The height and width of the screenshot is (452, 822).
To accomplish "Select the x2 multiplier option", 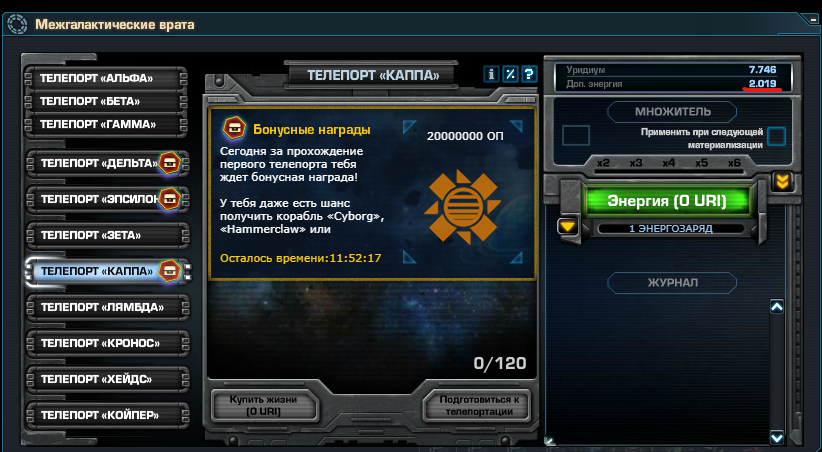I will 603,163.
